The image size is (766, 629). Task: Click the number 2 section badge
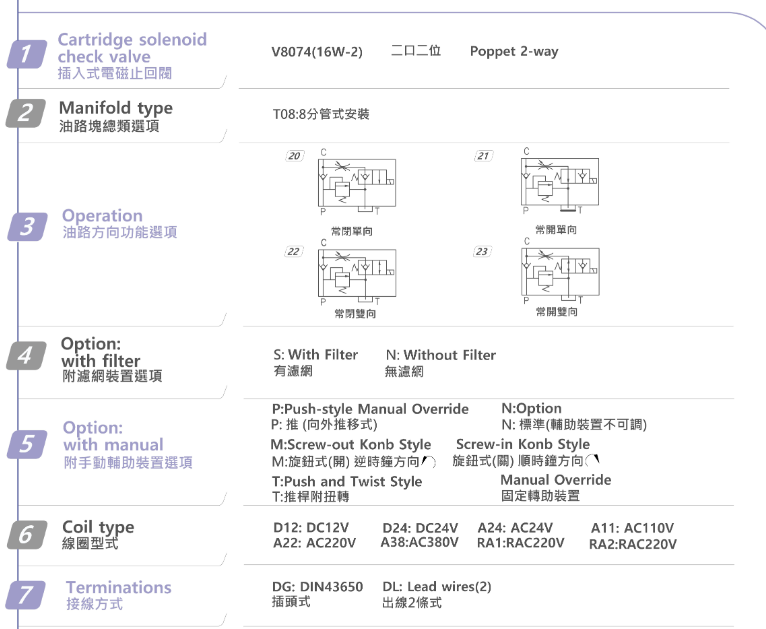[26, 113]
